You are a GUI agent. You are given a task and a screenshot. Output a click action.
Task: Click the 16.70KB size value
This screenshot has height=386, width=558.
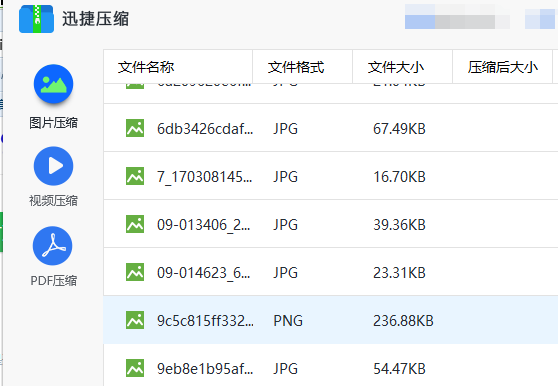[x=399, y=177]
